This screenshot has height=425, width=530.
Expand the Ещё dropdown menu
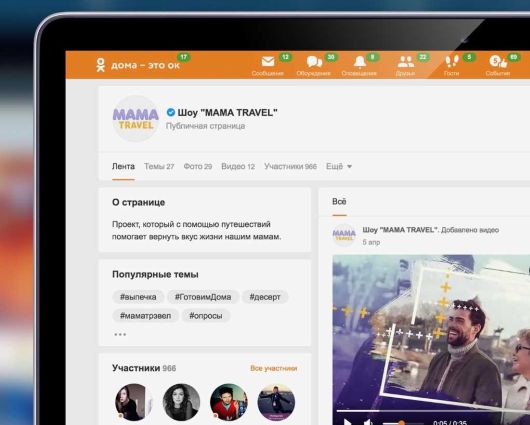tap(339, 166)
